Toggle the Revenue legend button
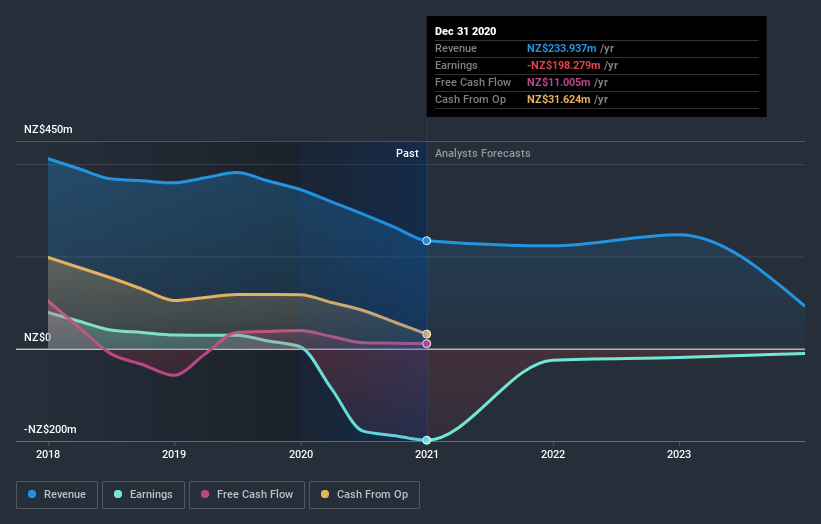821x524 pixels. [x=57, y=495]
